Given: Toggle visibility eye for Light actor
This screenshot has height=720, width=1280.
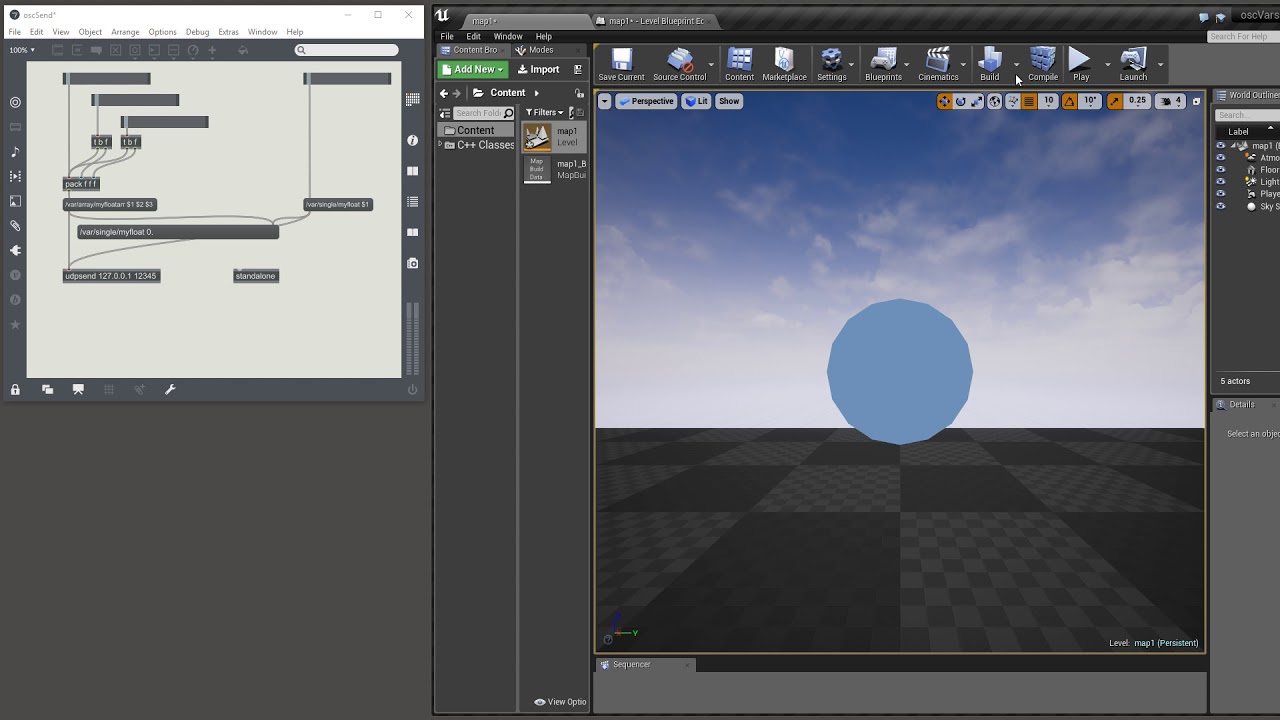Looking at the screenshot, I should coord(1220,182).
